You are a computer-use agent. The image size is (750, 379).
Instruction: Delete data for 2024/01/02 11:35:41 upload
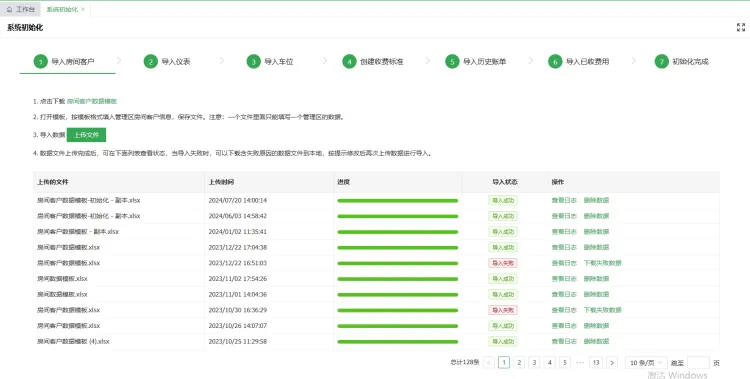[x=596, y=232]
